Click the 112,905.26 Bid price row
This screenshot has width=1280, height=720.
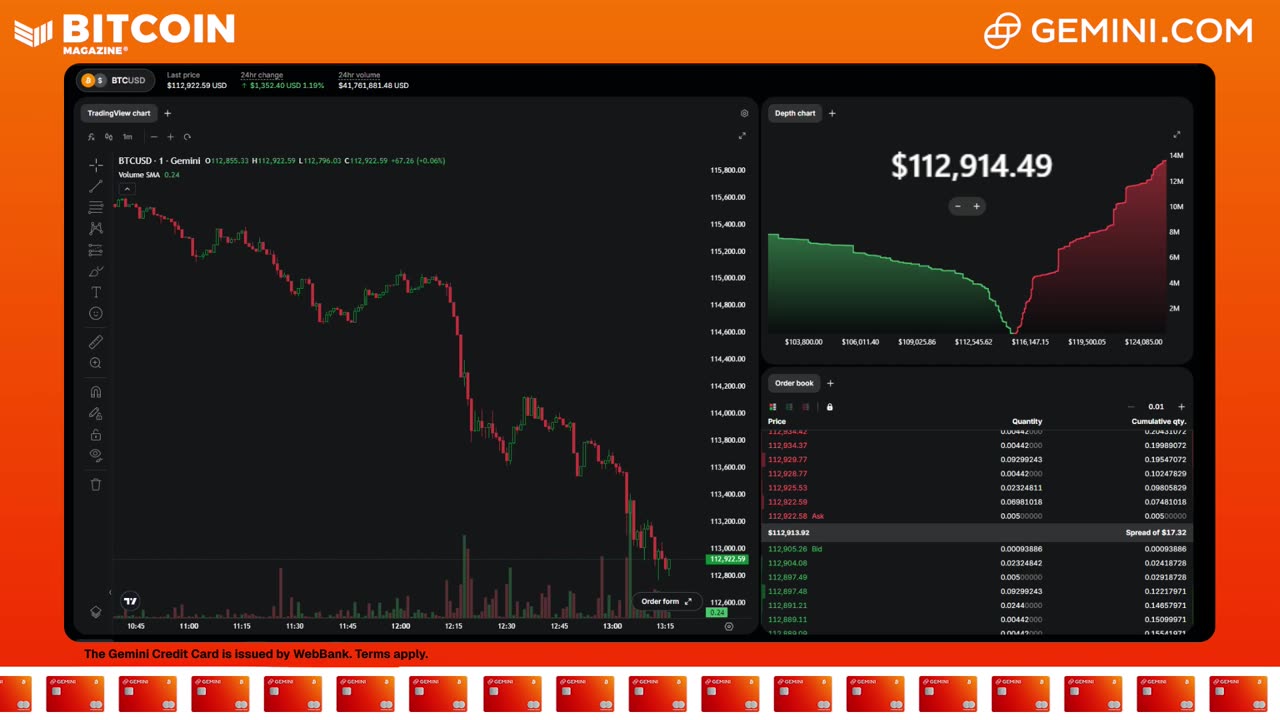976,549
